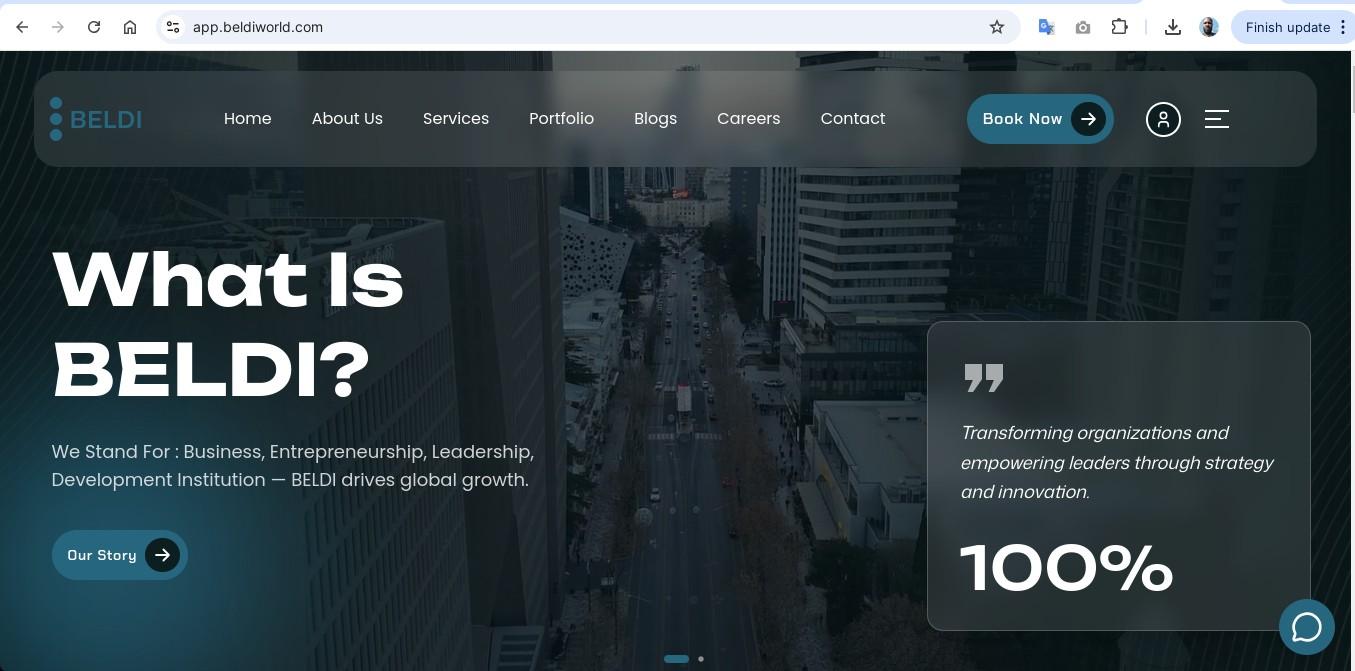Click the user account icon in navbar

(1163, 119)
